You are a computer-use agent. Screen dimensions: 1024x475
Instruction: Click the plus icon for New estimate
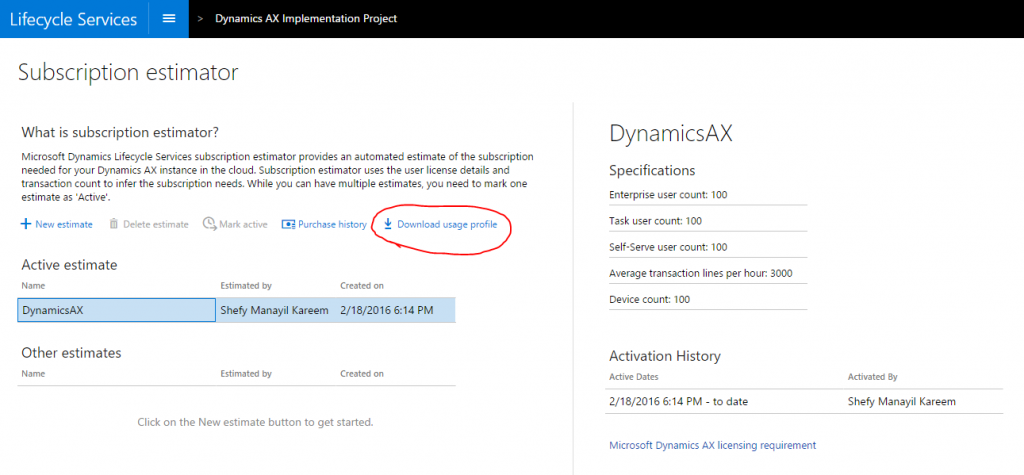[x=26, y=224]
